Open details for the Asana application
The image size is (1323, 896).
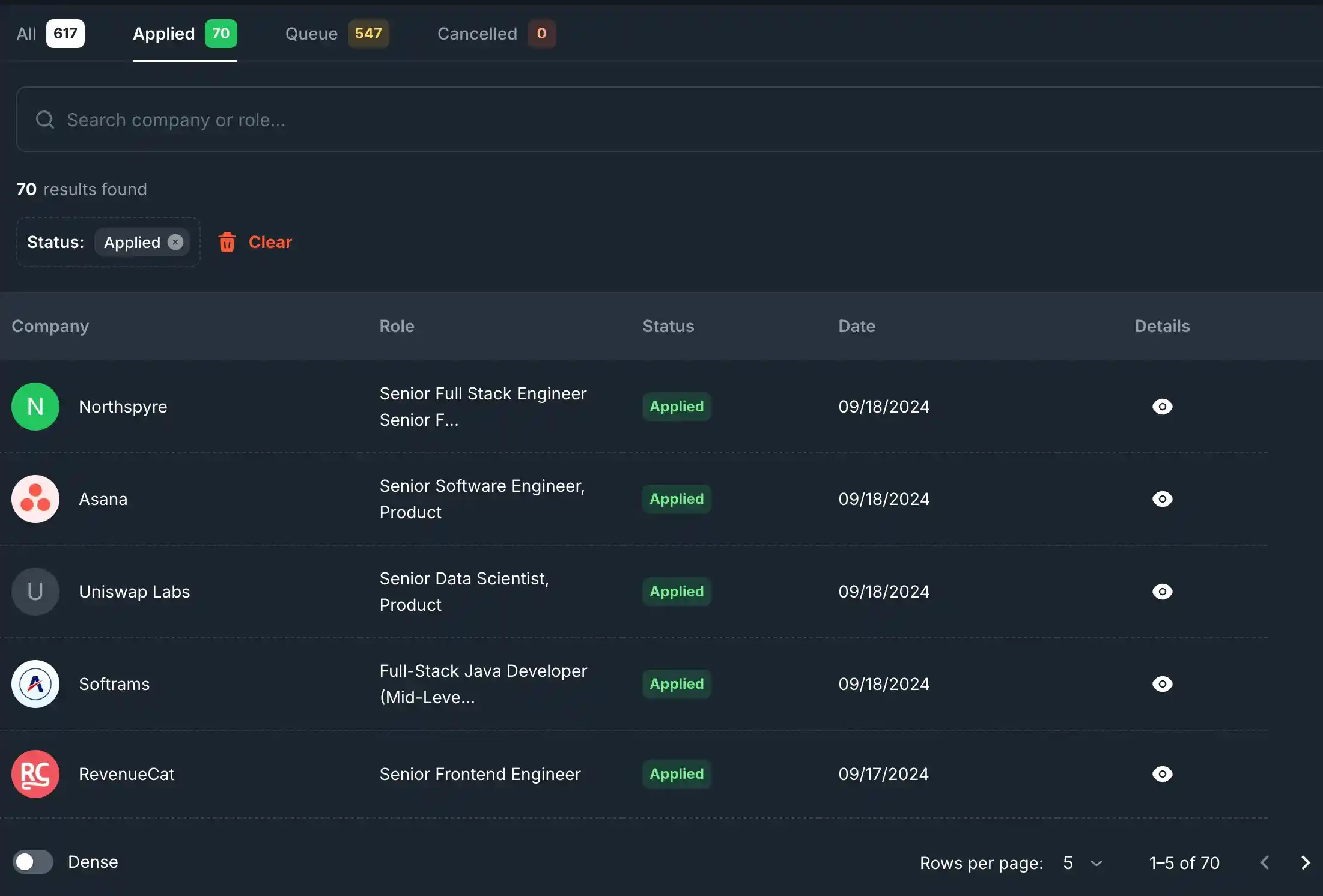[1161, 499]
